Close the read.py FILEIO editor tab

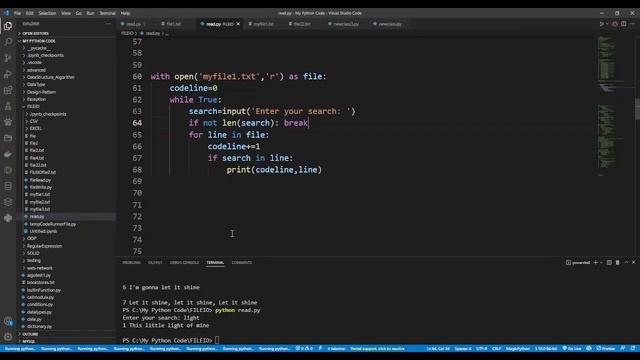coord(238,24)
